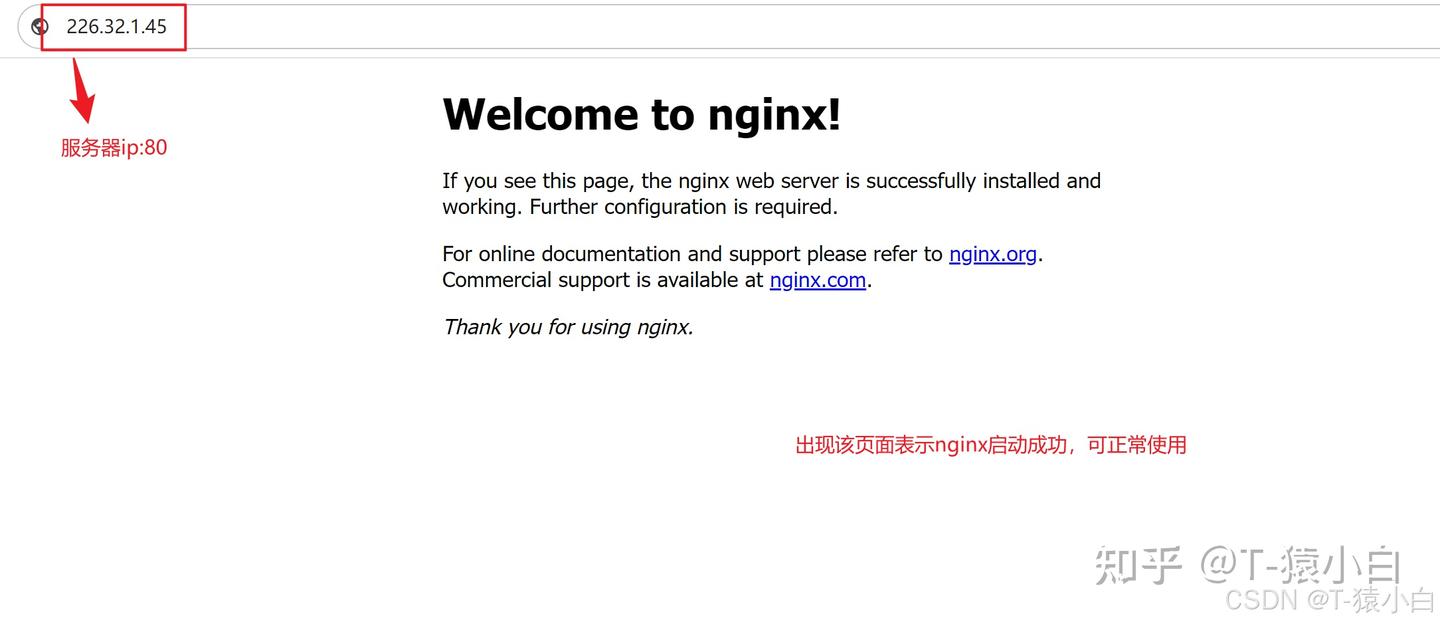
Task: Select the paragraph about further configuration
Action: tap(771, 193)
